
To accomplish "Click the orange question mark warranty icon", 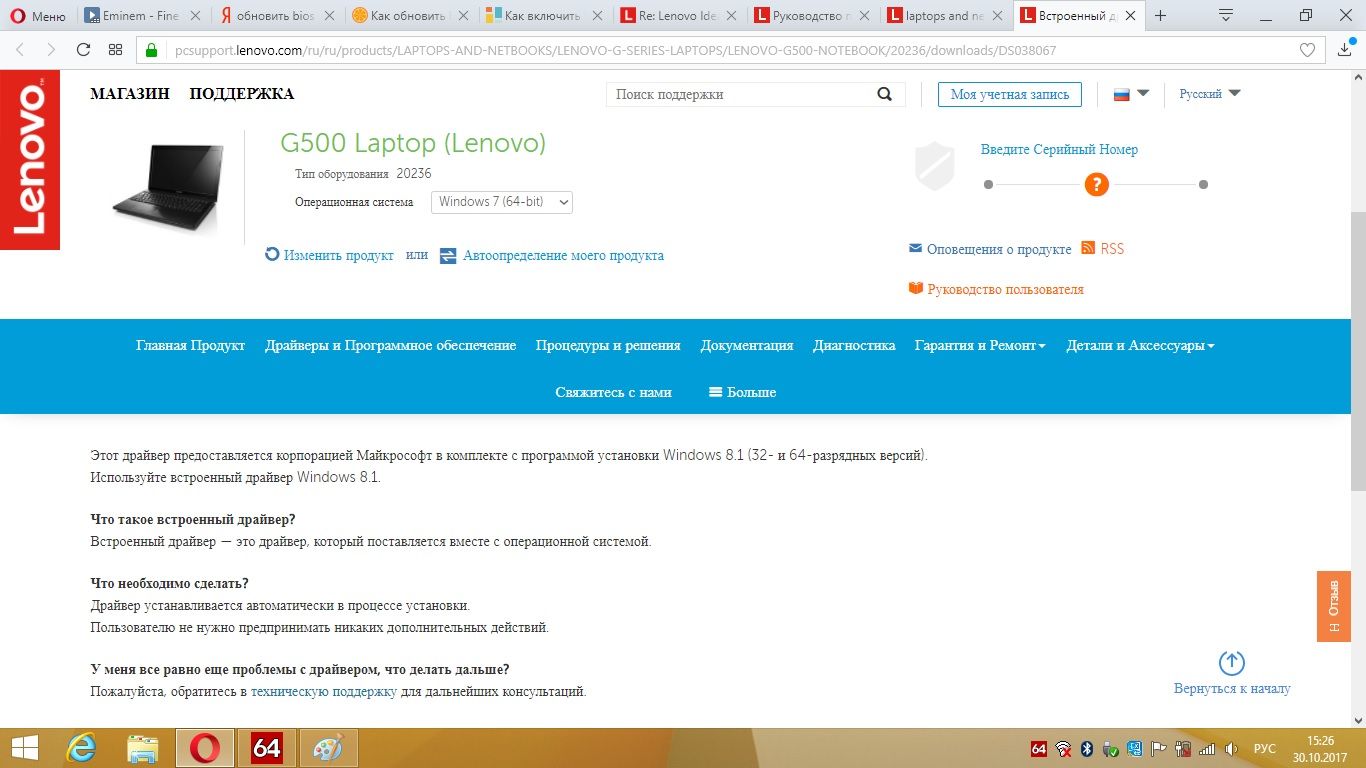I will [x=1097, y=184].
